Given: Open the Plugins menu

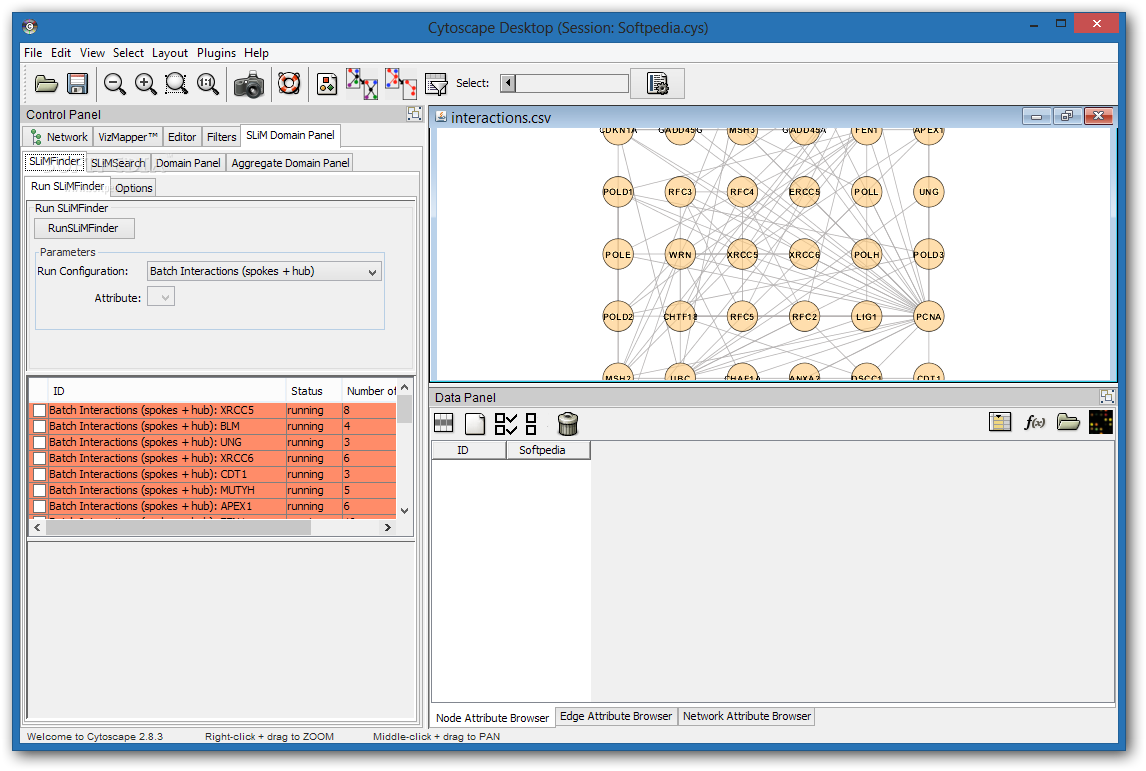Looking at the screenshot, I should (x=216, y=53).
